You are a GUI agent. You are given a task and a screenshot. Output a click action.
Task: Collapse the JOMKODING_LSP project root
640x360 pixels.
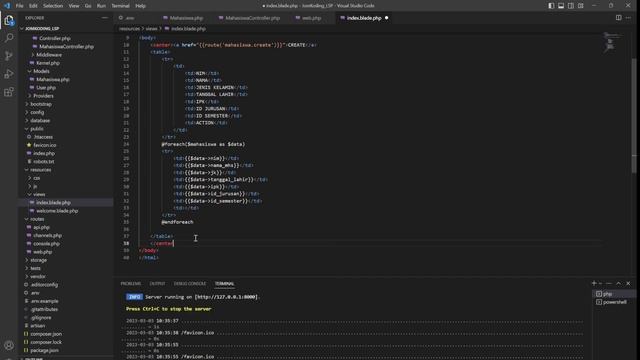[x=42, y=29]
